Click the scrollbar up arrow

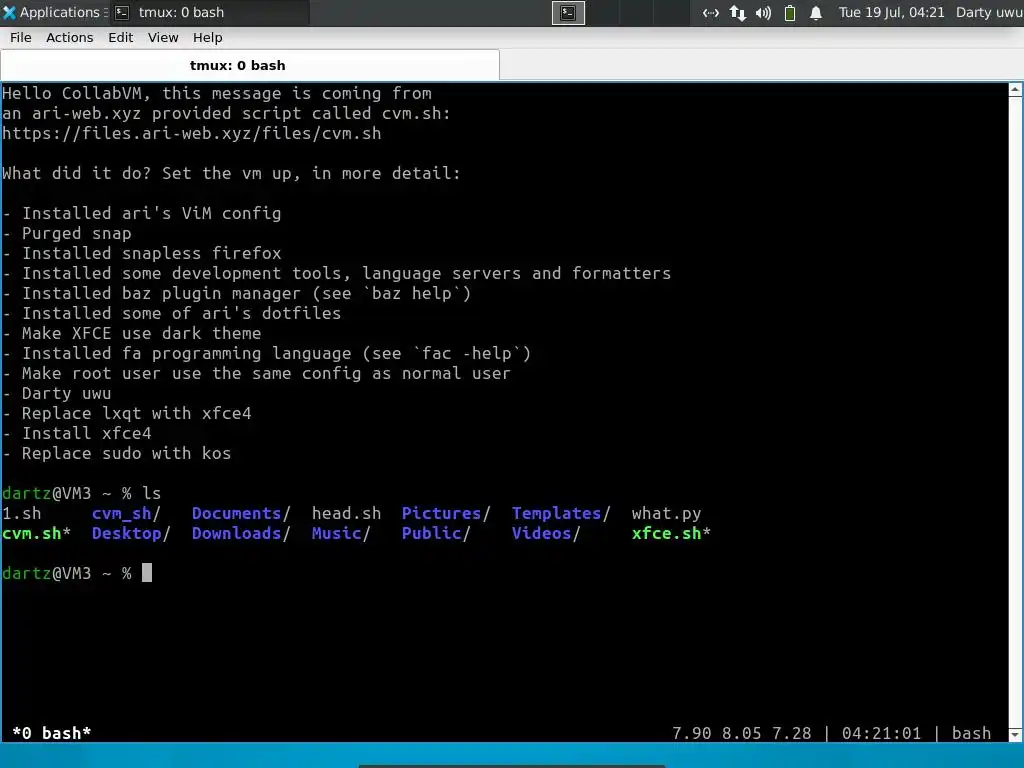[1016, 90]
